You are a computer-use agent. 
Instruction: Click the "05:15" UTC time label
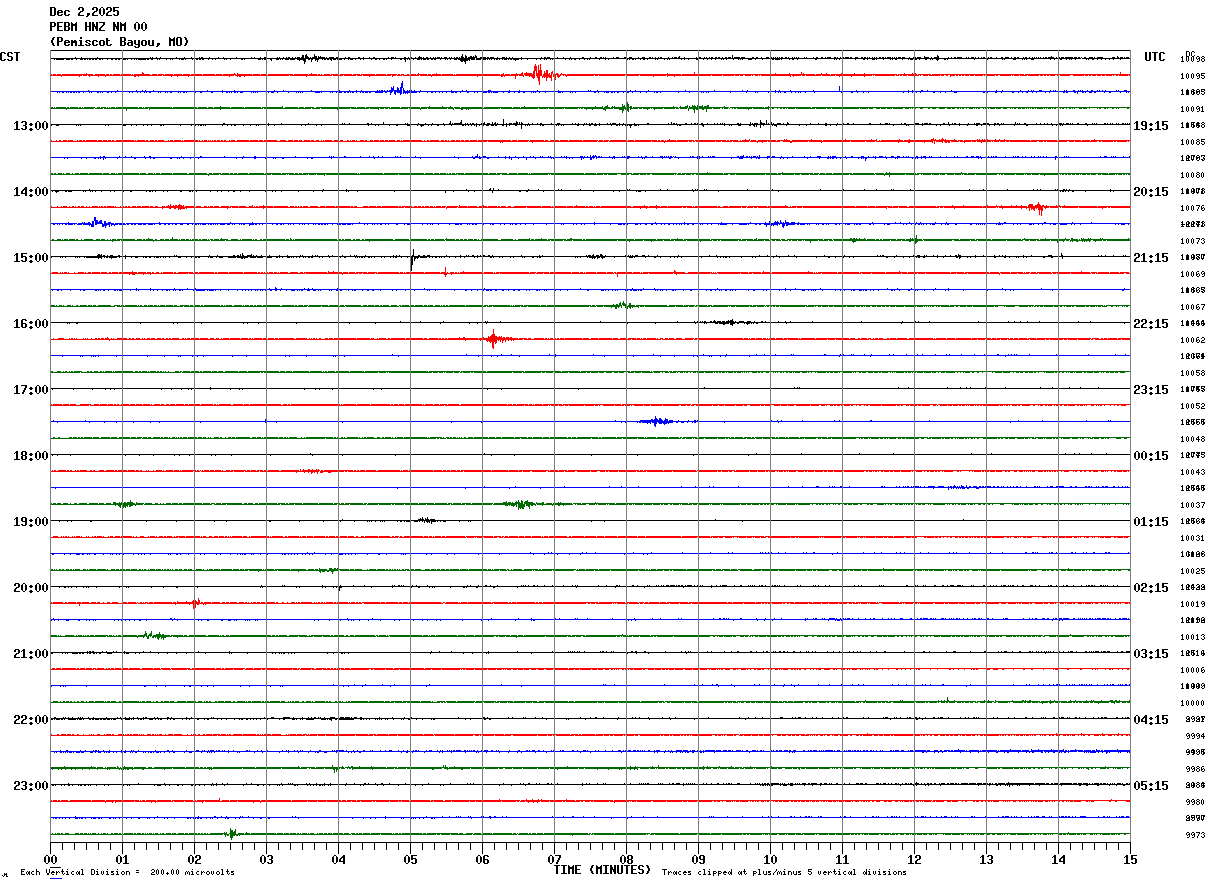click(x=1151, y=785)
